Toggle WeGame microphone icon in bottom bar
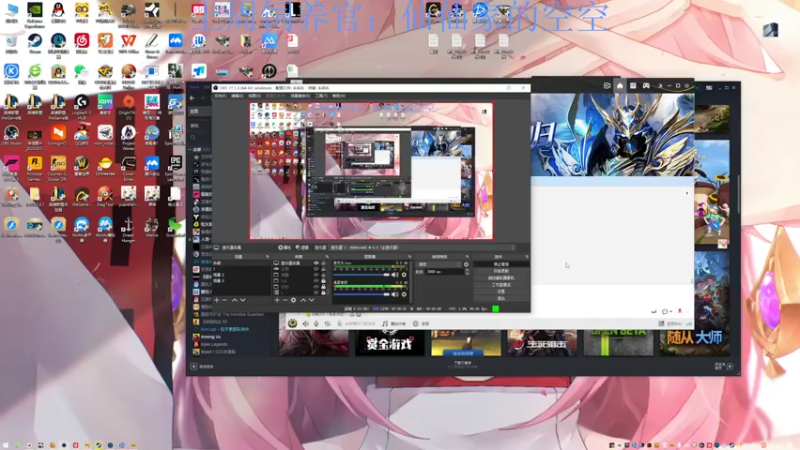 point(316,323)
